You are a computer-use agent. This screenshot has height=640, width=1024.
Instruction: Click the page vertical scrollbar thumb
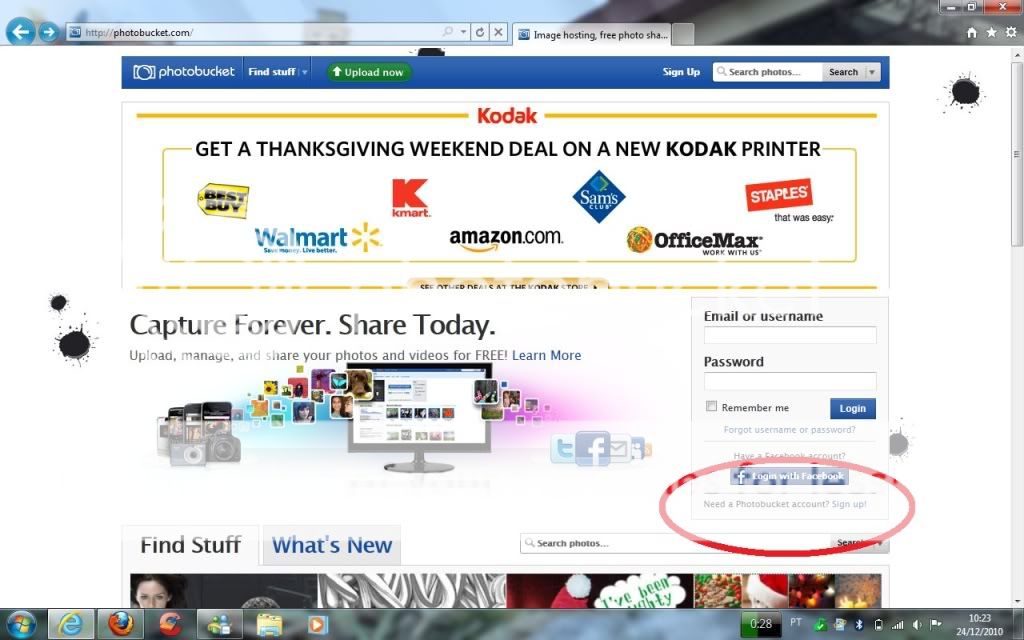tap(1017, 154)
